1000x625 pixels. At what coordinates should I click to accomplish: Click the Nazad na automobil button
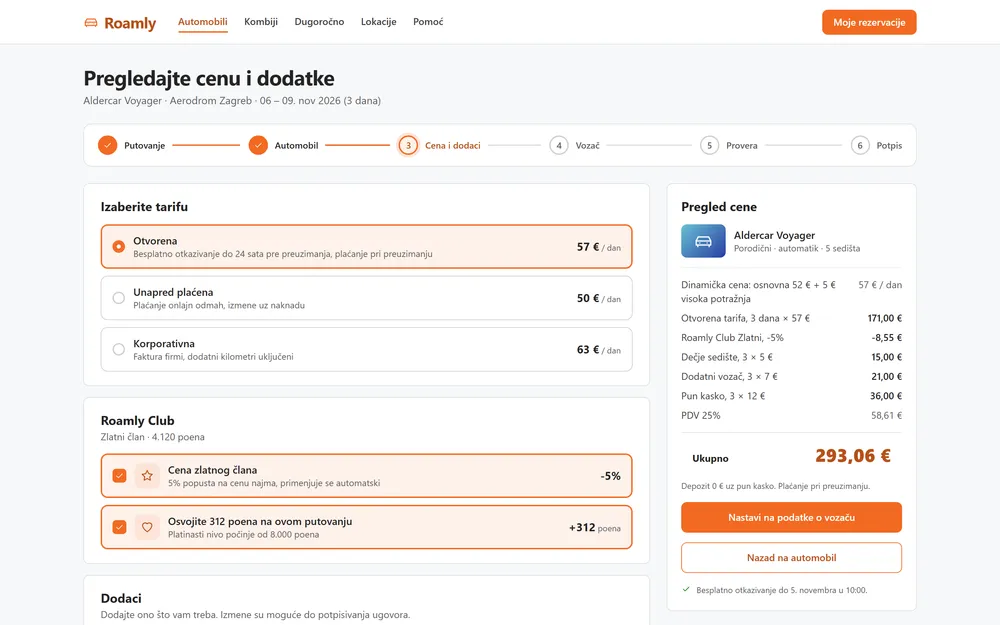coord(791,557)
